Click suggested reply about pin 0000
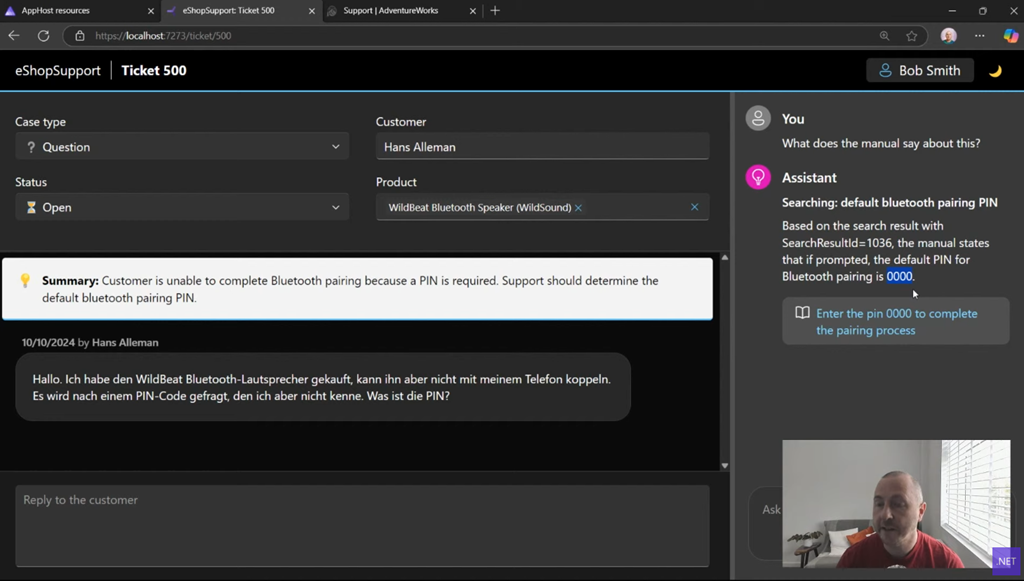This screenshot has height=581, width=1024. click(x=895, y=322)
